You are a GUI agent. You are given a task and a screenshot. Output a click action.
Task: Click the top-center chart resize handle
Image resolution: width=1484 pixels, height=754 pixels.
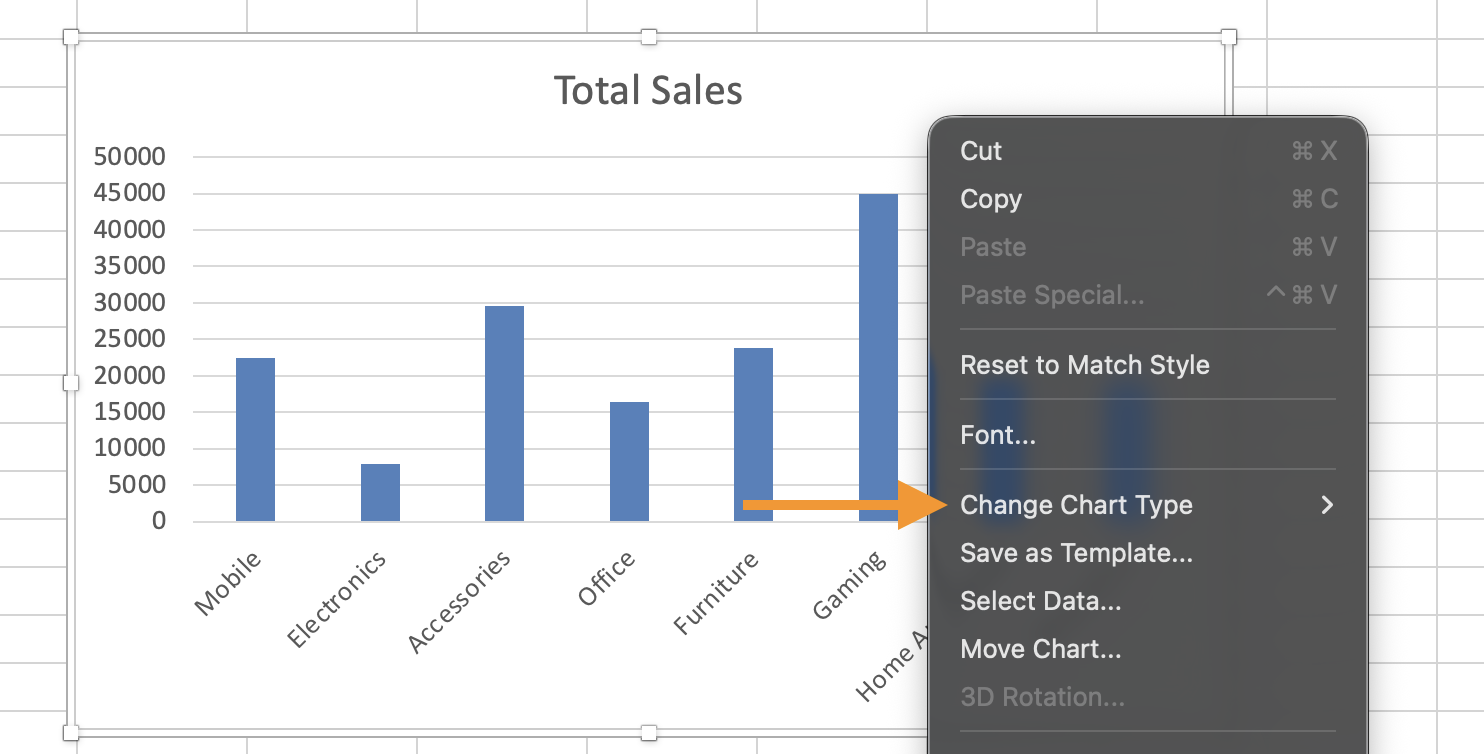(649, 37)
